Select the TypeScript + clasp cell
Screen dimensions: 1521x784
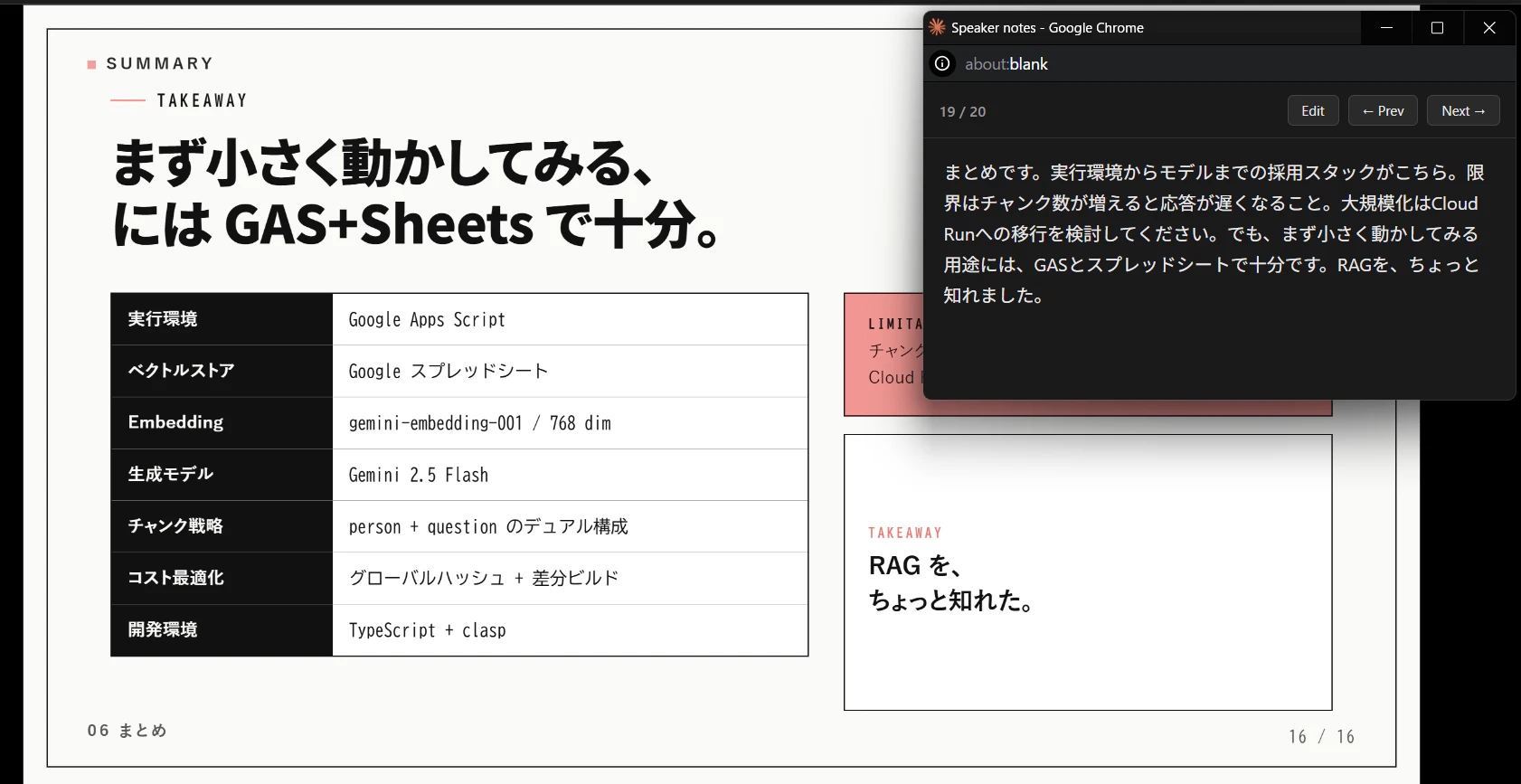[570, 629]
